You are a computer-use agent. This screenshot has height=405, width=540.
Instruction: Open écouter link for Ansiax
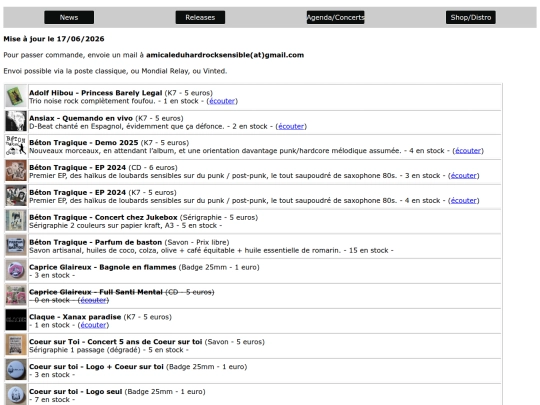(291, 126)
